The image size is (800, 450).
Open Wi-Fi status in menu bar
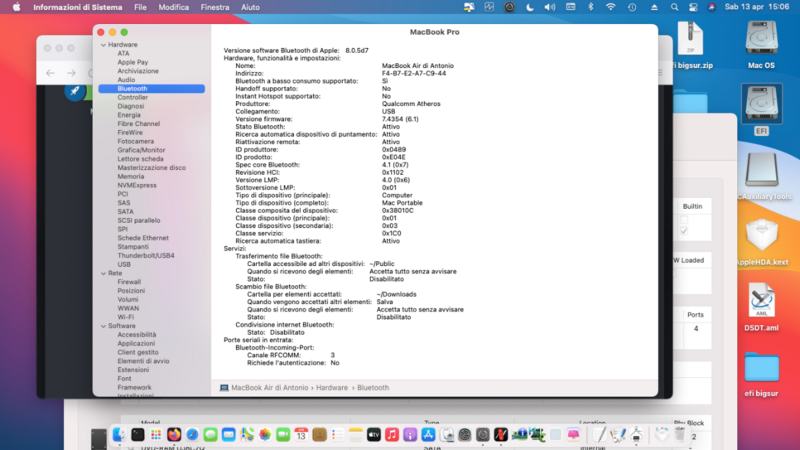(x=611, y=7)
